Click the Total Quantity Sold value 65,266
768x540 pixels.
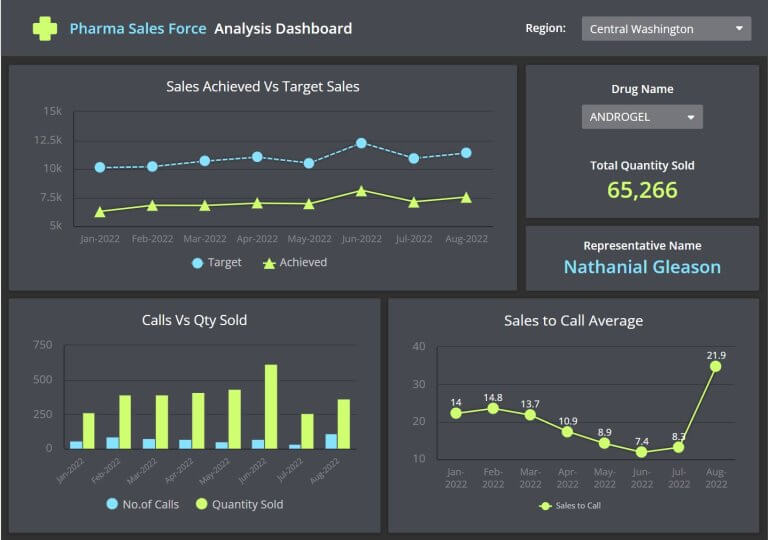coord(642,190)
